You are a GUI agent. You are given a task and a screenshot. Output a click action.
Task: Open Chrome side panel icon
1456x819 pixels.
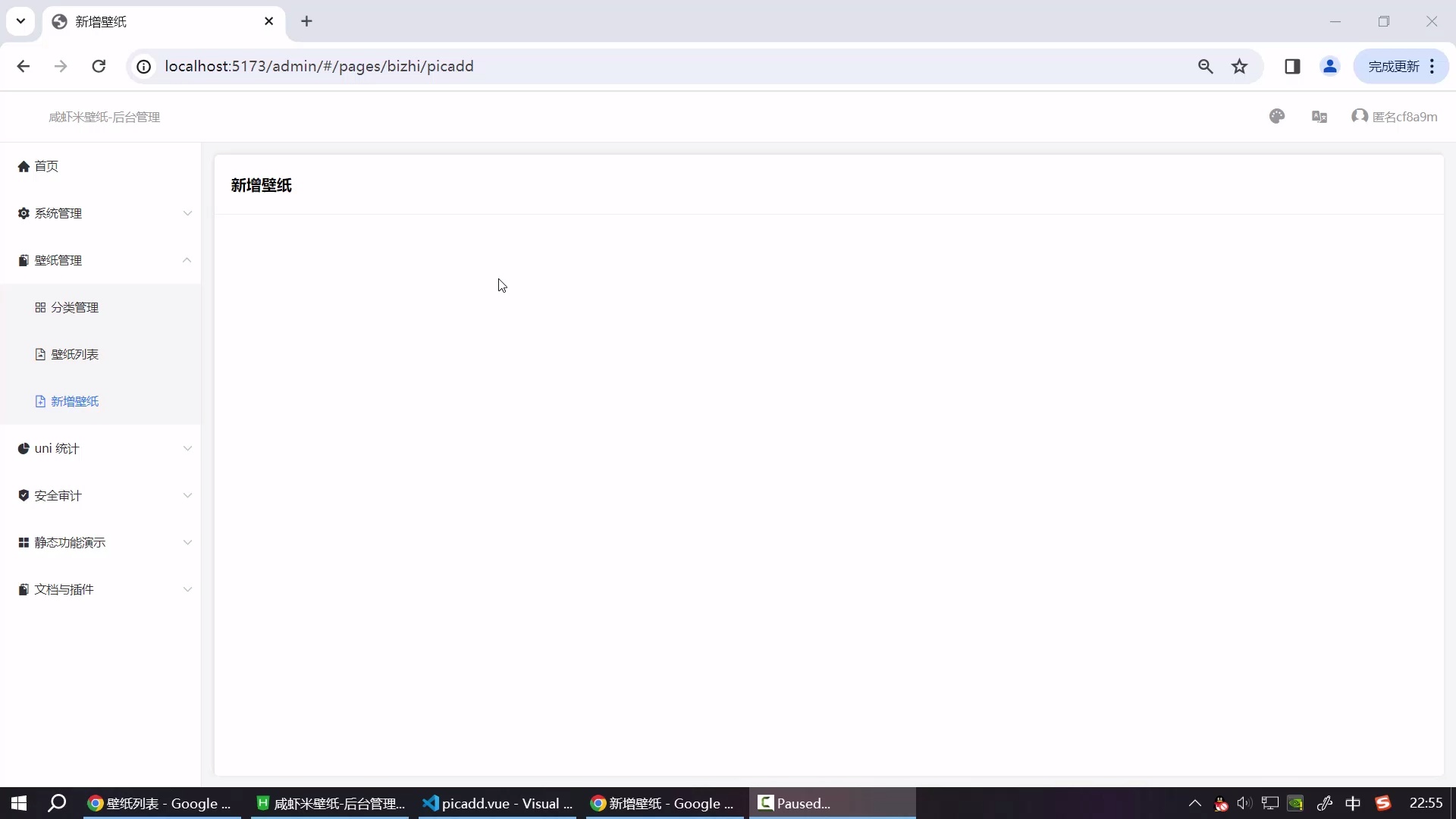tap(1292, 66)
